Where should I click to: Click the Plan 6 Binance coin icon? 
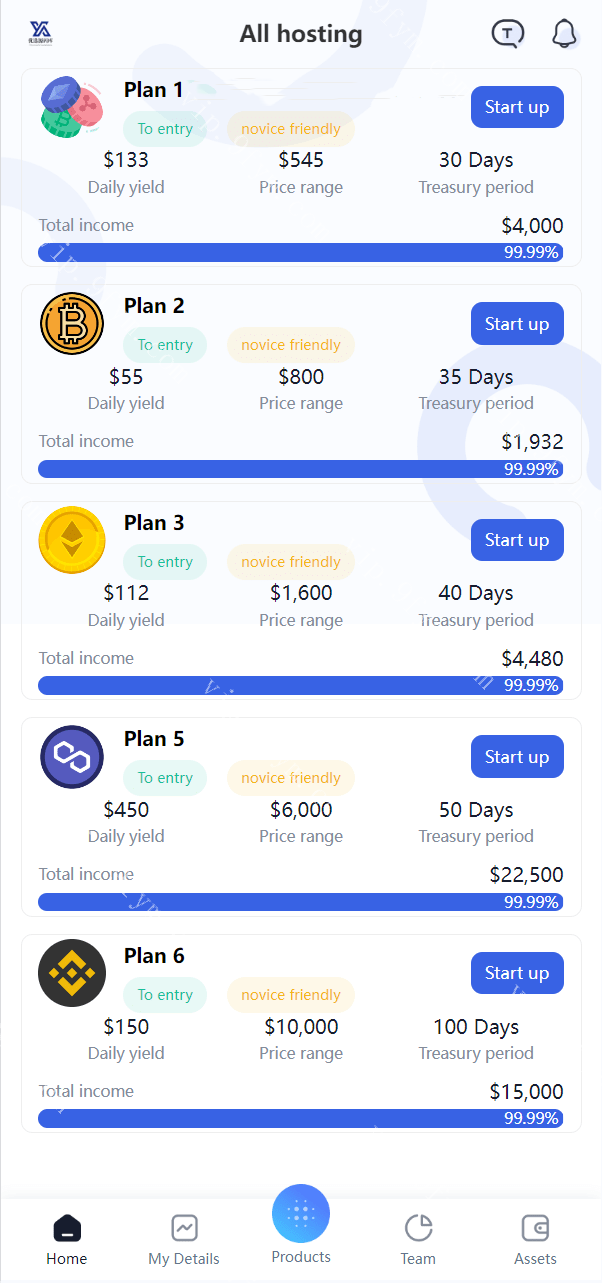click(72, 973)
